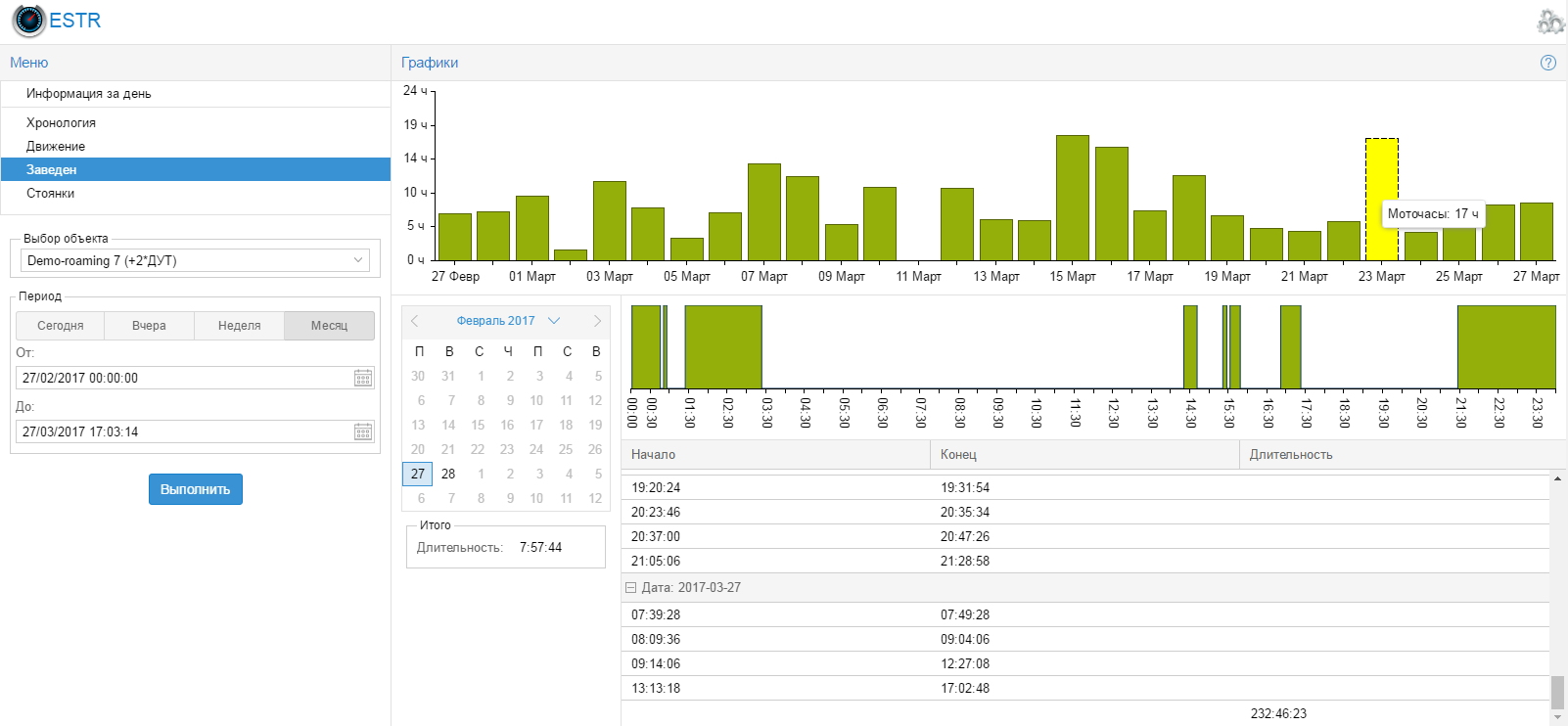This screenshot has height=726, width=1568.
Task: Select row starting at 07:39:28
Action: [1085, 614]
